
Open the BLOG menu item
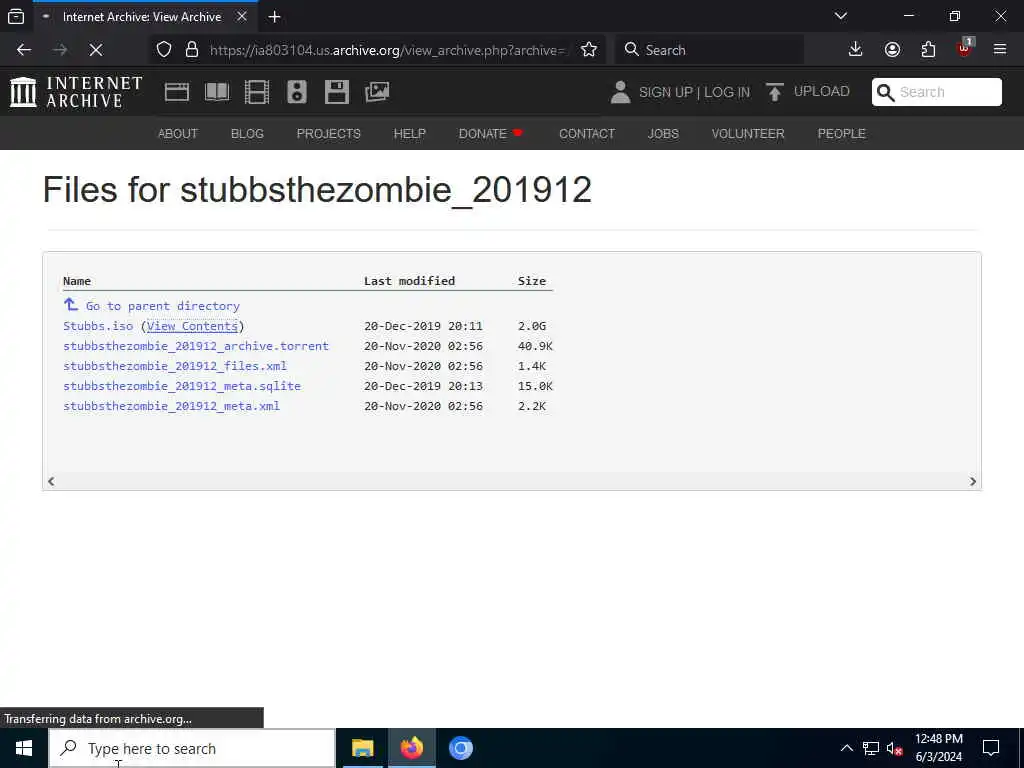[247, 133]
